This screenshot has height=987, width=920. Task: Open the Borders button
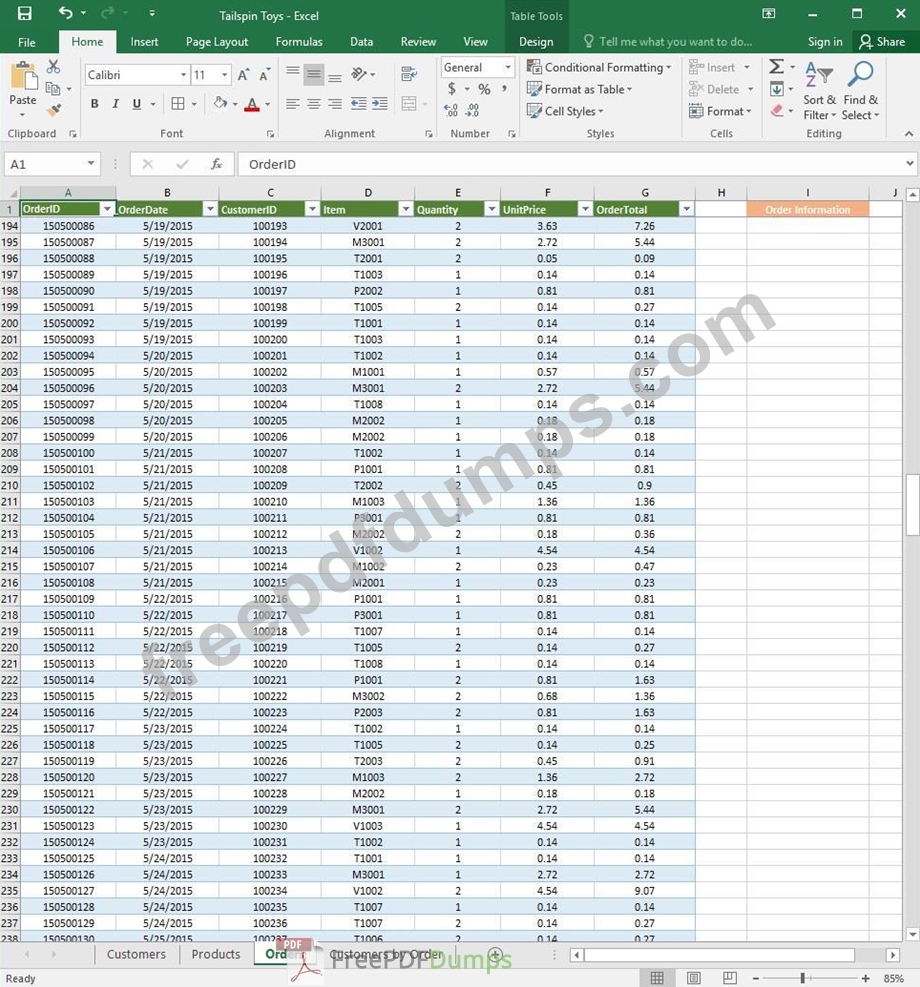click(x=178, y=104)
